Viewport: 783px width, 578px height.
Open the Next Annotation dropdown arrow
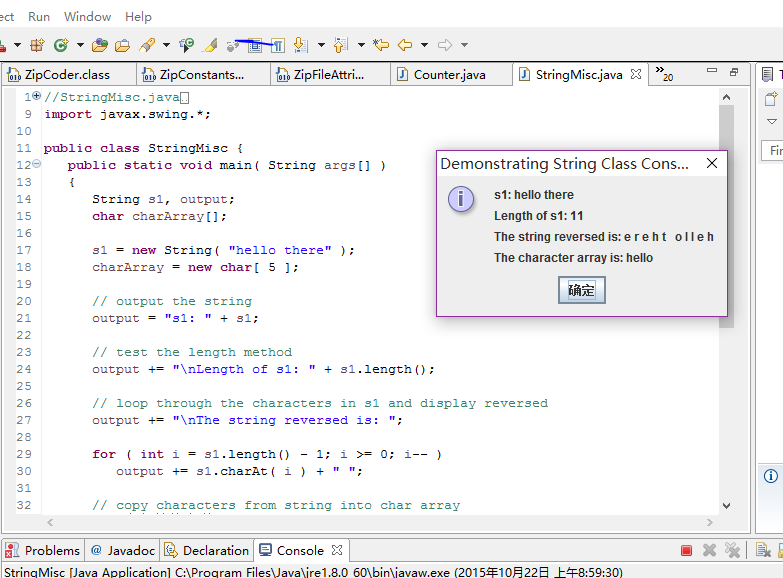coord(321,45)
